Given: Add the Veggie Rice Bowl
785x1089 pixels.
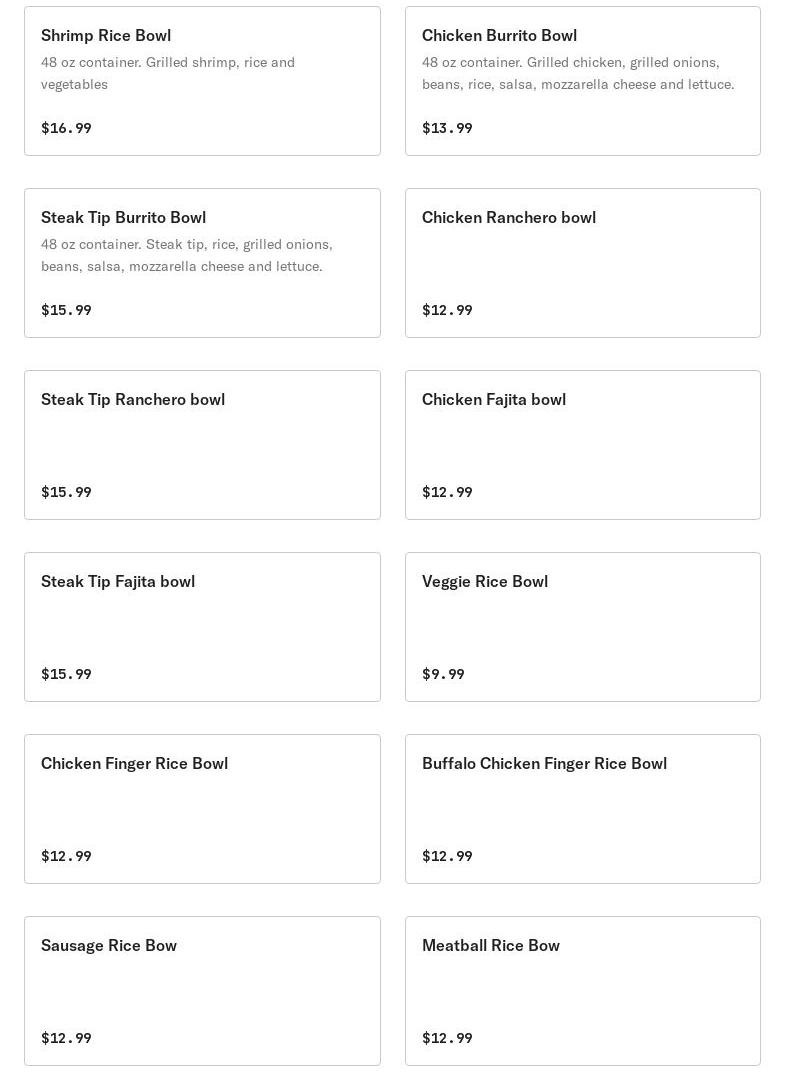Looking at the screenshot, I should [x=484, y=582].
